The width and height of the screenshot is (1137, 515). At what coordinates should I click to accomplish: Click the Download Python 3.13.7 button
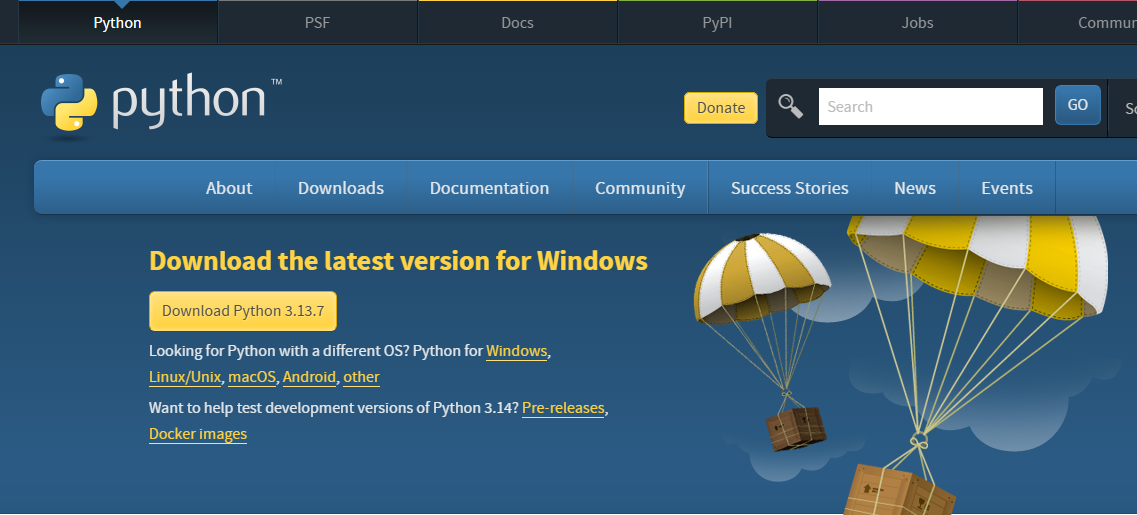[x=243, y=311]
